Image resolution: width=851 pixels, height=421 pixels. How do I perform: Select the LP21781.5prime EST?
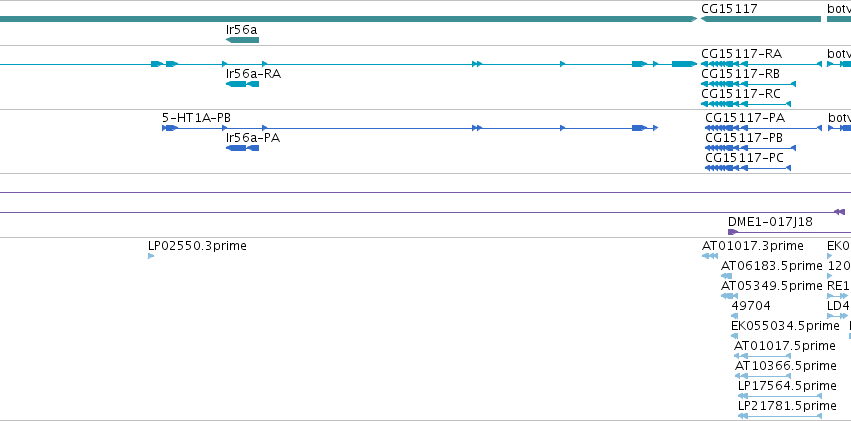(780, 416)
